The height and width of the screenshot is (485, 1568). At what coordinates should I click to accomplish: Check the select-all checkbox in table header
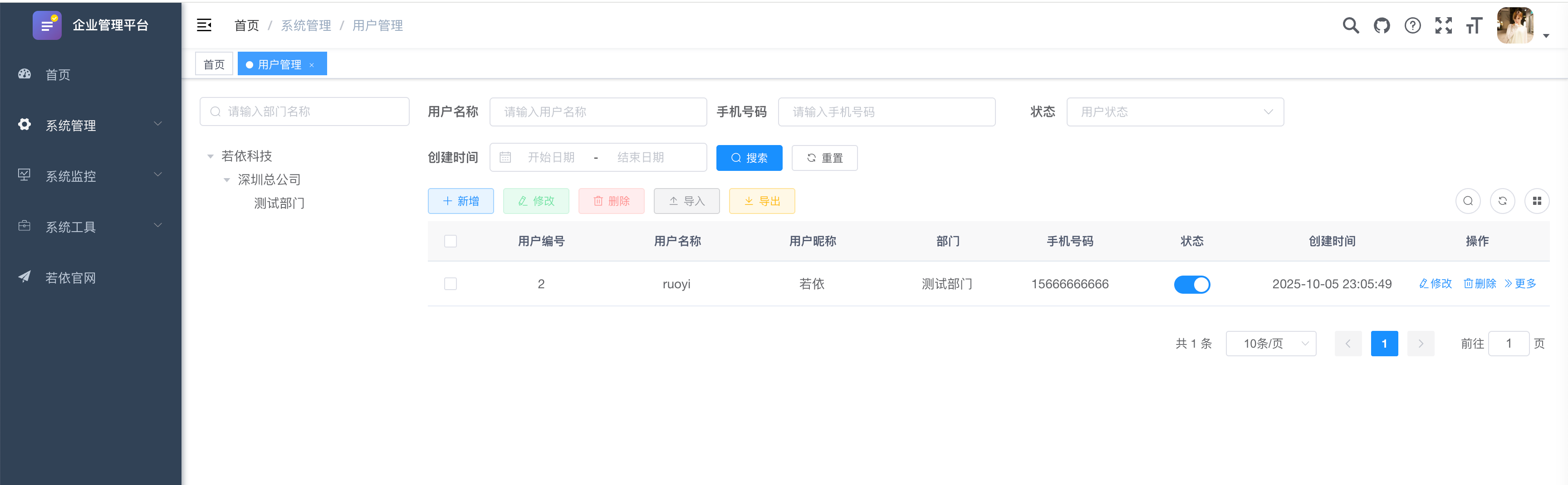451,241
